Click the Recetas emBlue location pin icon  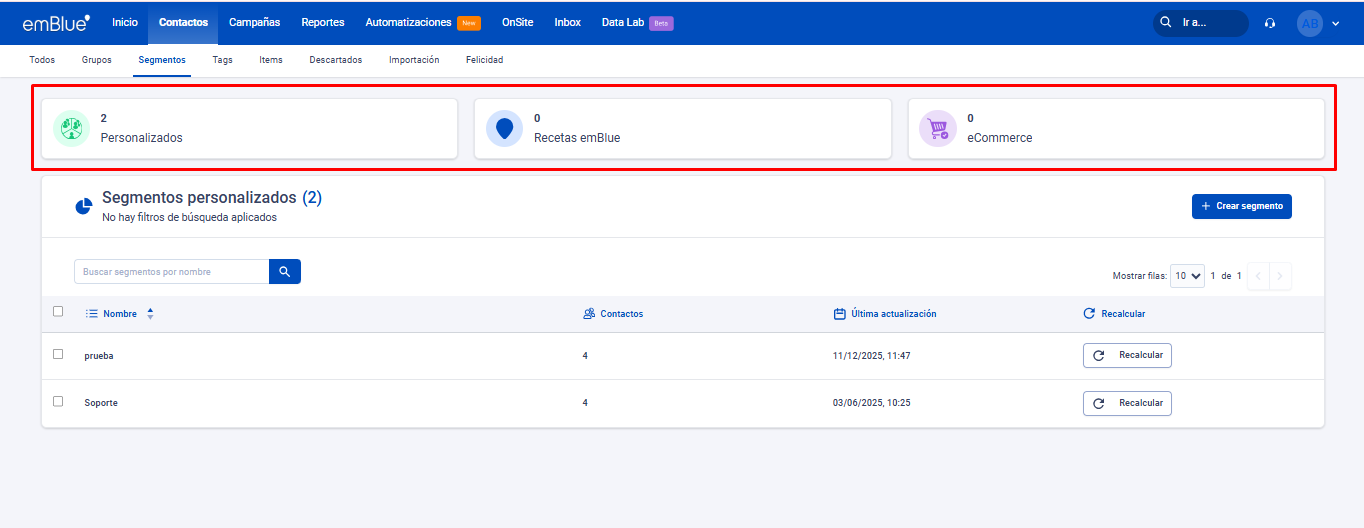click(x=505, y=129)
